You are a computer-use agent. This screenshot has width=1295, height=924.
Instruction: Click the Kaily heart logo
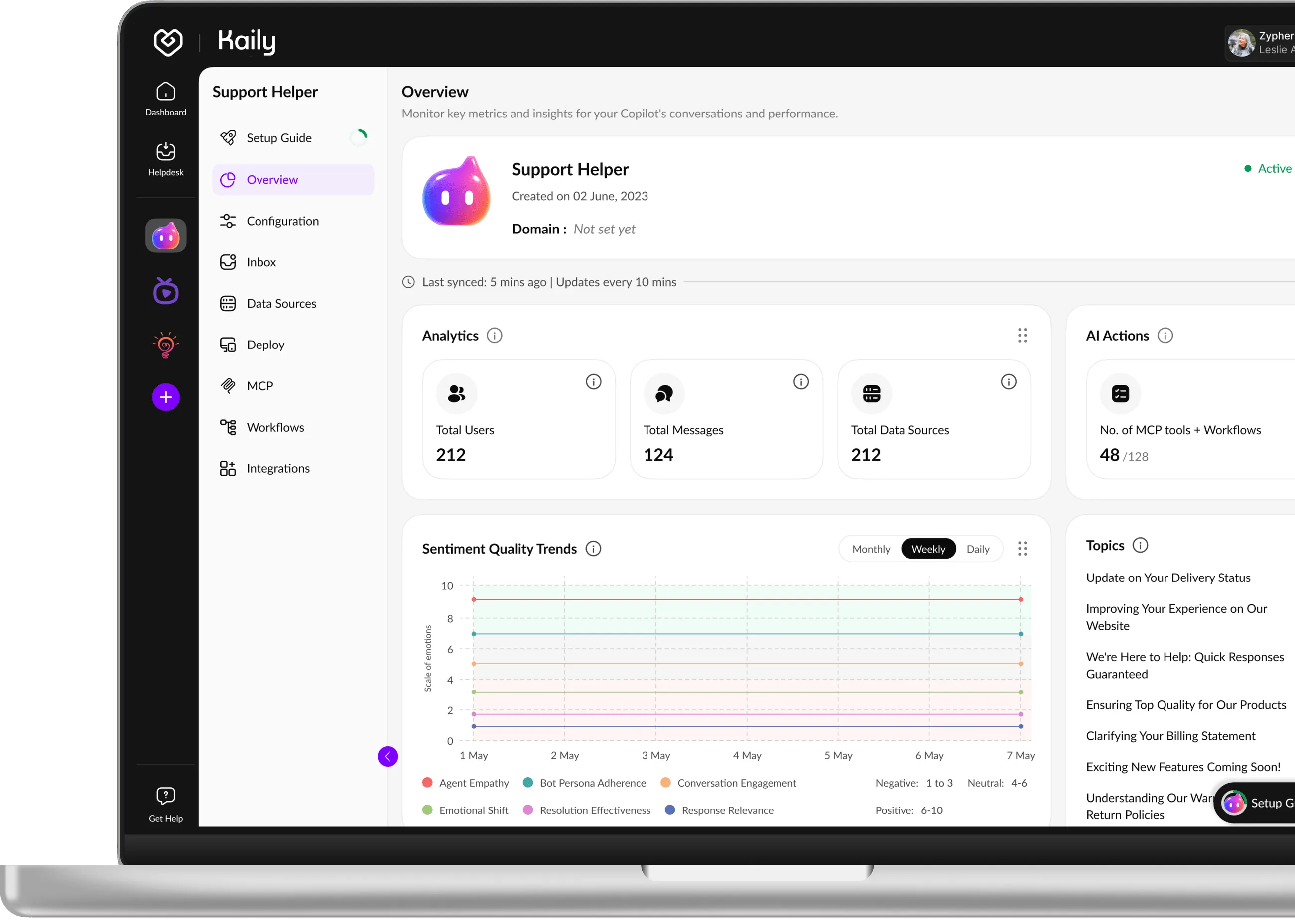pos(168,41)
